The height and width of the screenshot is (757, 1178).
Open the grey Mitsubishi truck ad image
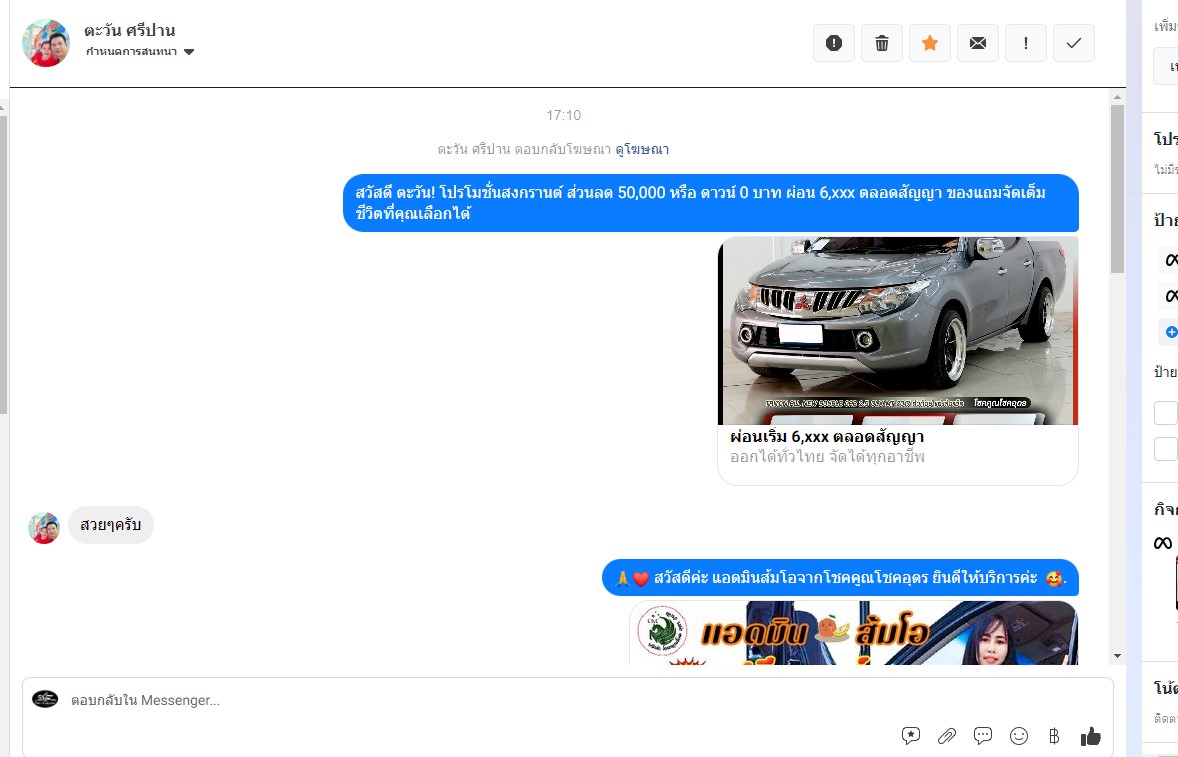pyautogui.click(x=897, y=331)
